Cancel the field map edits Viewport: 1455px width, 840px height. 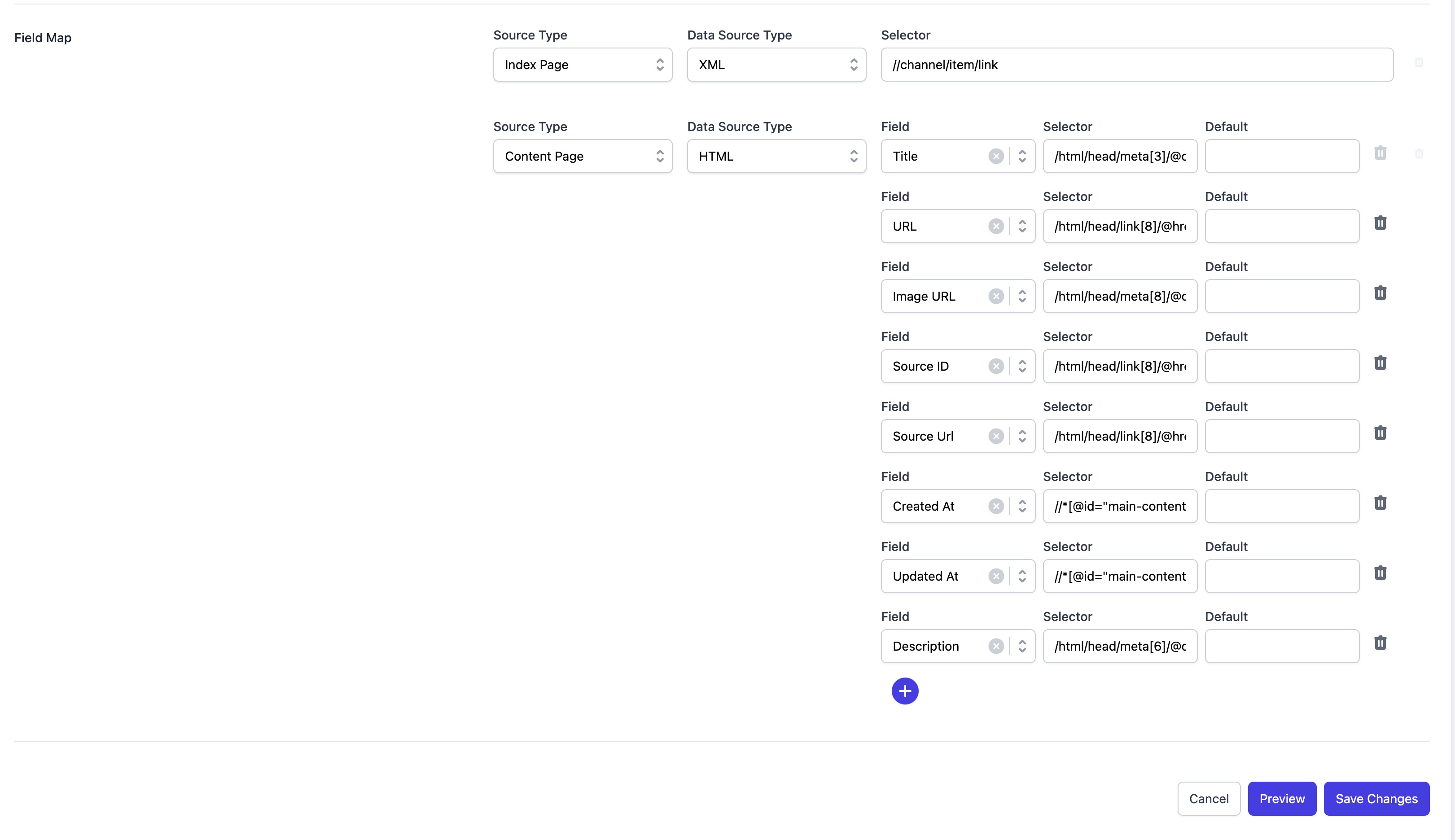click(1208, 798)
